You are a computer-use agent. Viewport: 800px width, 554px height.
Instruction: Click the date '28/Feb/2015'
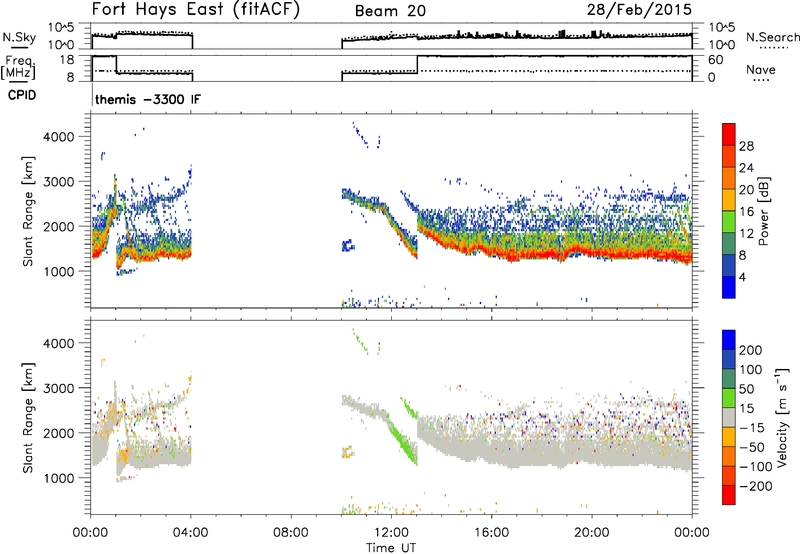point(639,9)
